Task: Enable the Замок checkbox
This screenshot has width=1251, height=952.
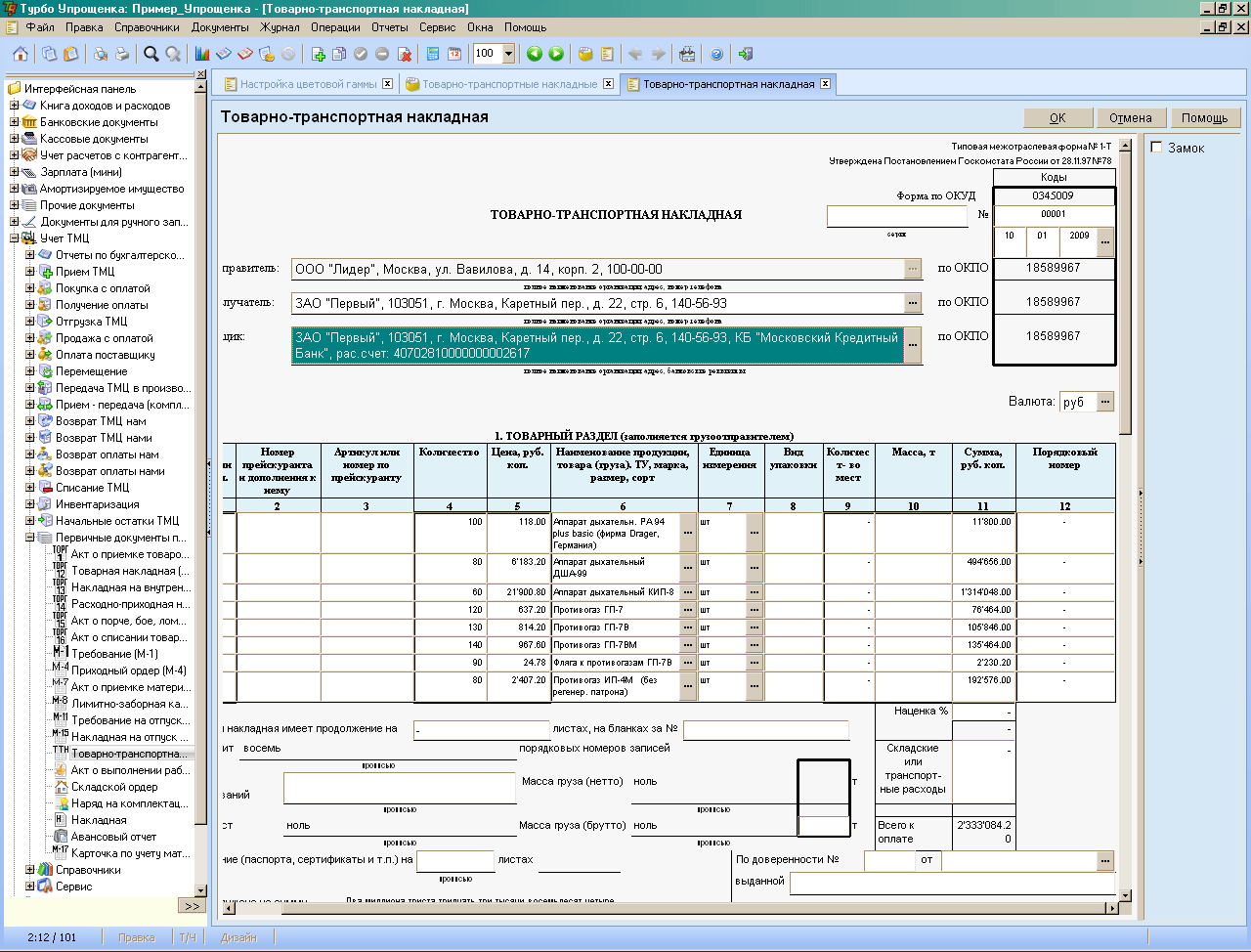Action: pos(1157,148)
